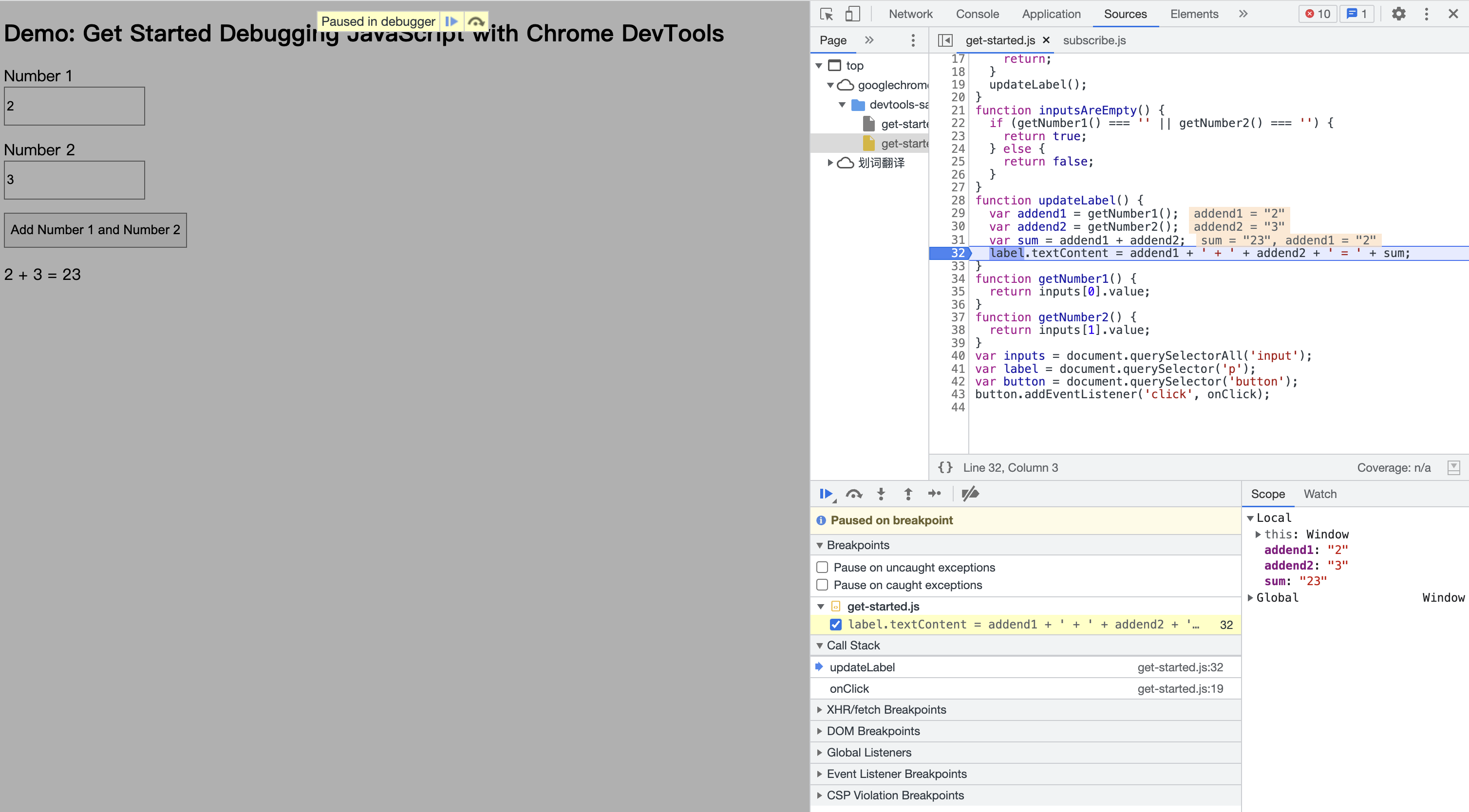Switch to the Elements tab
This screenshot has width=1469, height=812.
[1194, 14]
